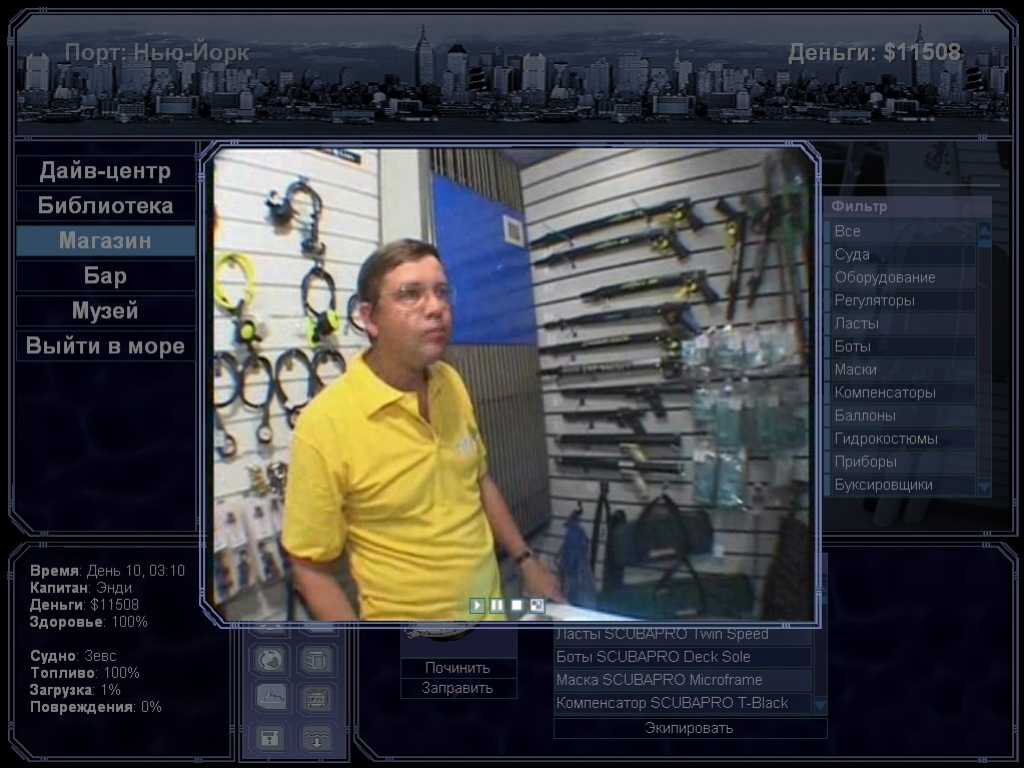This screenshot has width=1024, height=768.
Task: Pause the shopkeeper video
Action: coord(497,605)
